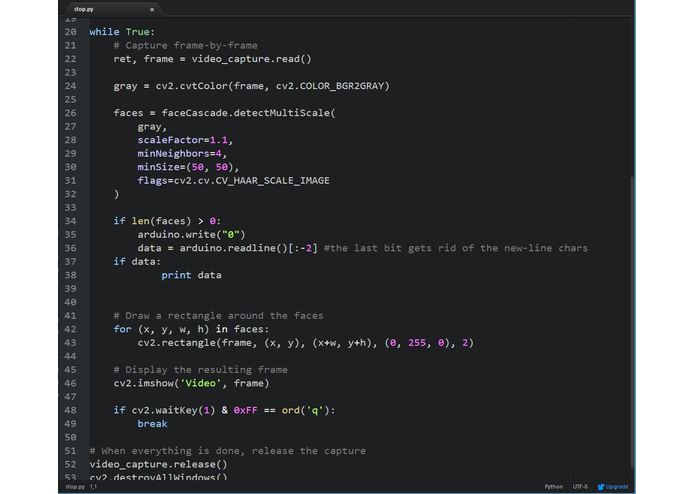This screenshot has height=494, width=695.
Task: Click the 'while True:' line
Action: pyautogui.click(x=122, y=32)
